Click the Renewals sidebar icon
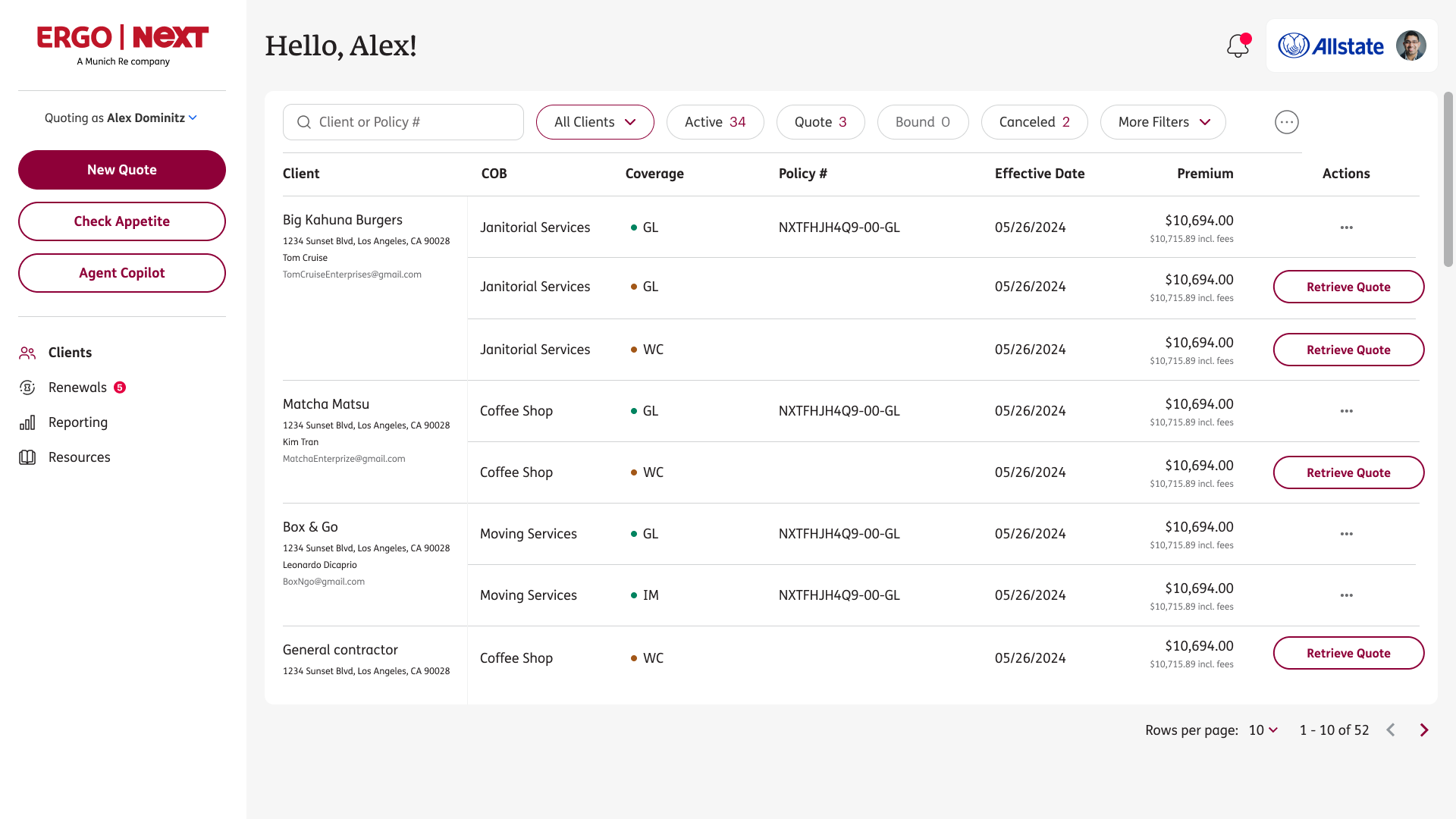 [x=27, y=388]
